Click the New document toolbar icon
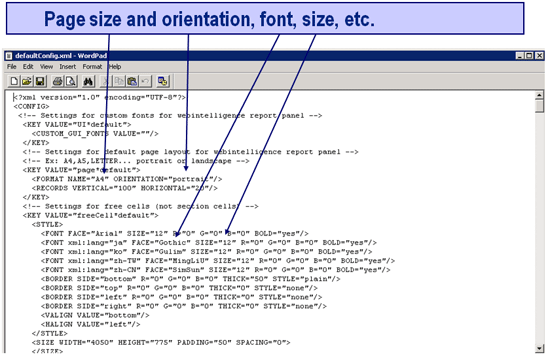 click(x=14, y=81)
